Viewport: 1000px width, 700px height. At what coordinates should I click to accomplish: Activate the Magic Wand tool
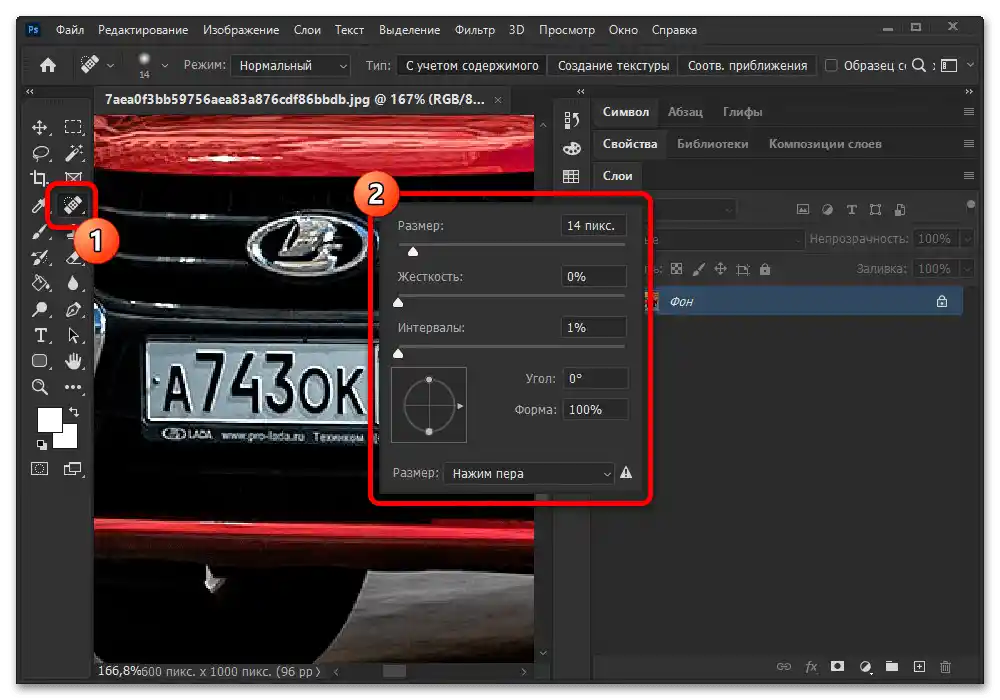(73, 153)
